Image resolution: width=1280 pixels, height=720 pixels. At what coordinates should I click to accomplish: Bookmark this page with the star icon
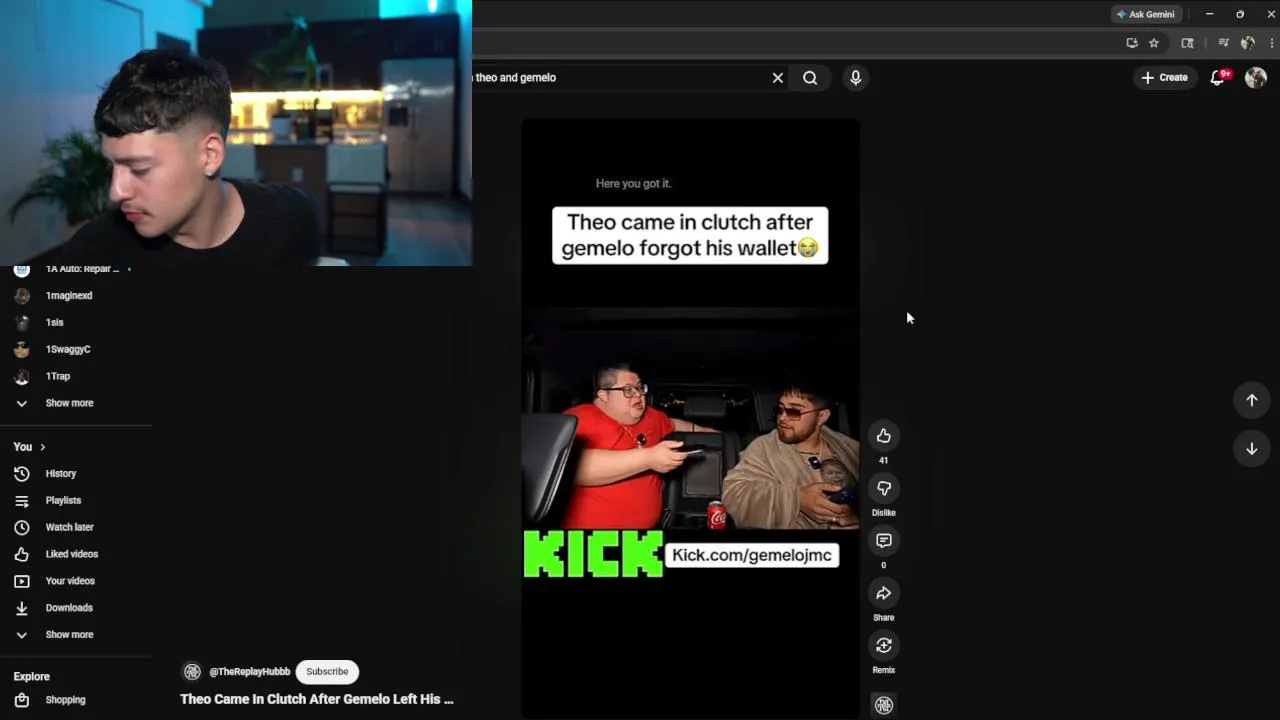point(1154,43)
